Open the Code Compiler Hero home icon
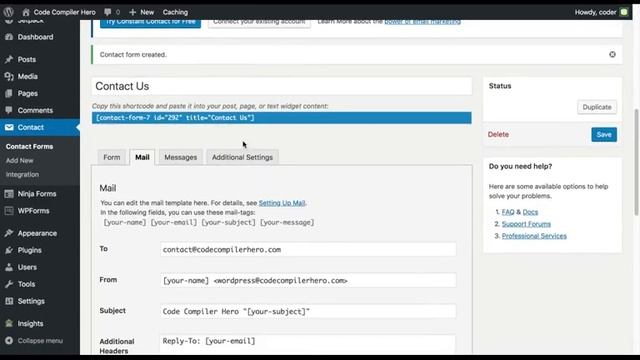The width and height of the screenshot is (640, 360). 26,12
